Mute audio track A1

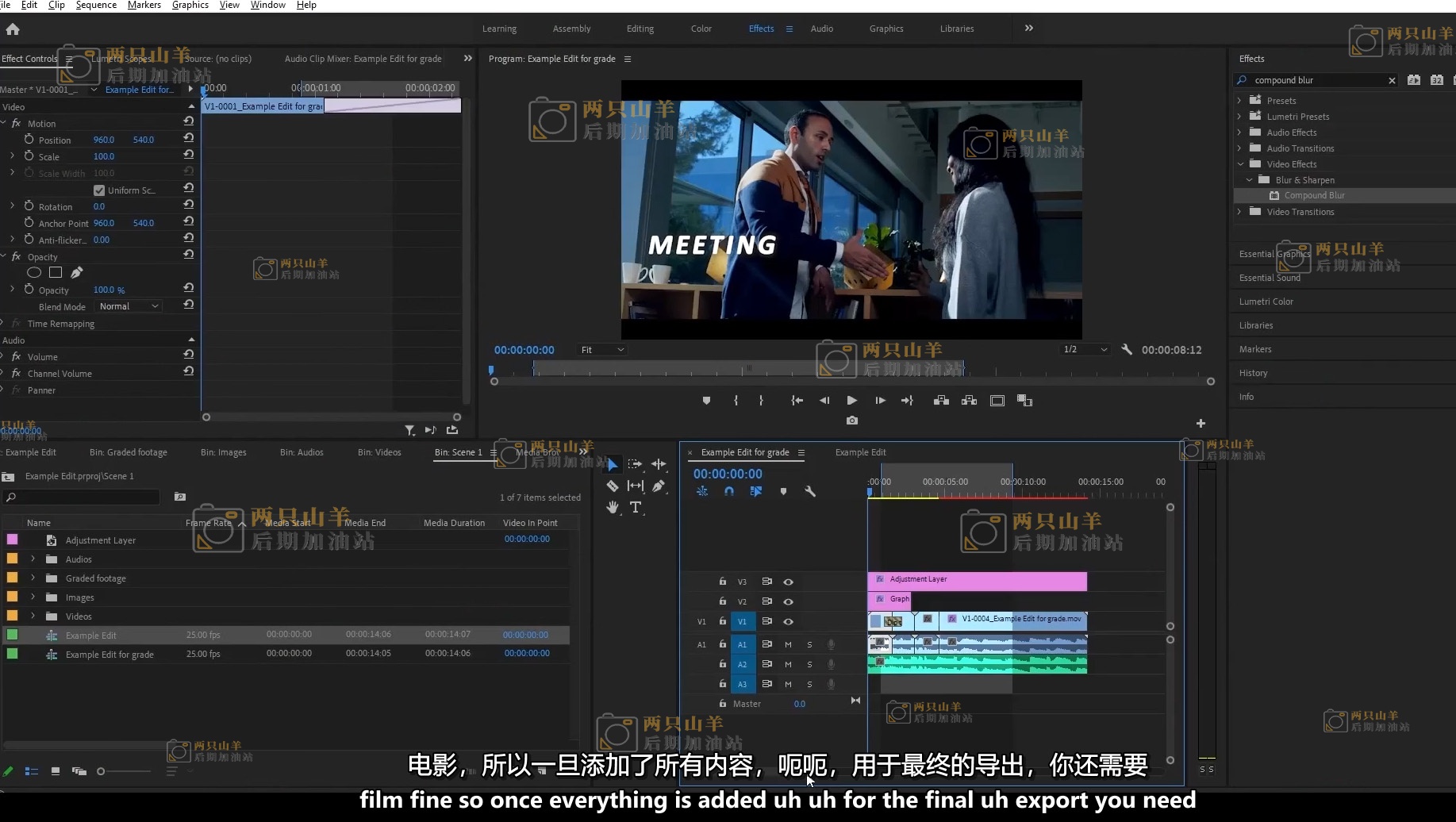788,644
